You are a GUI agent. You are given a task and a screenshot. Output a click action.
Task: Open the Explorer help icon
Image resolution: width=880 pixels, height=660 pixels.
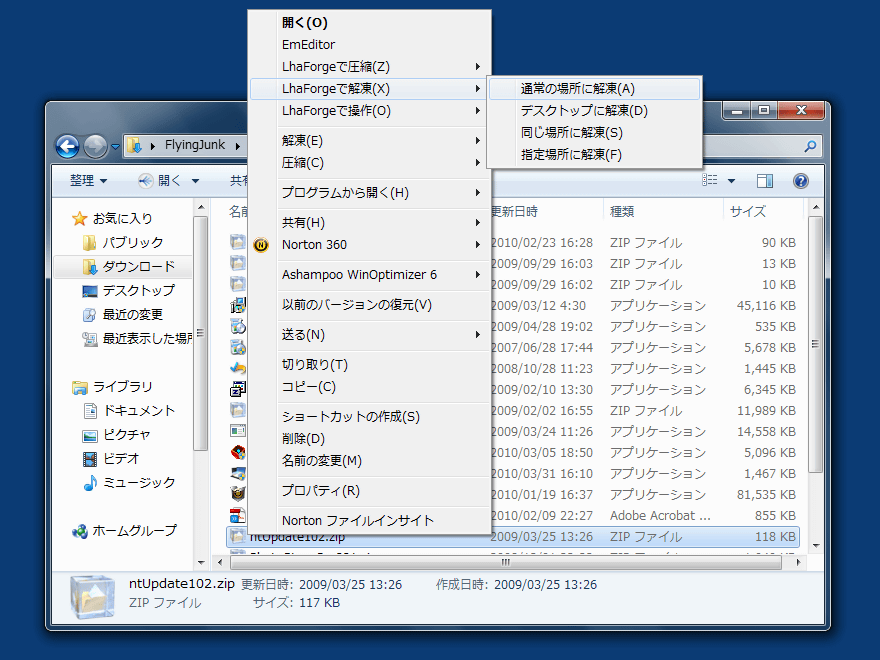[x=800, y=181]
